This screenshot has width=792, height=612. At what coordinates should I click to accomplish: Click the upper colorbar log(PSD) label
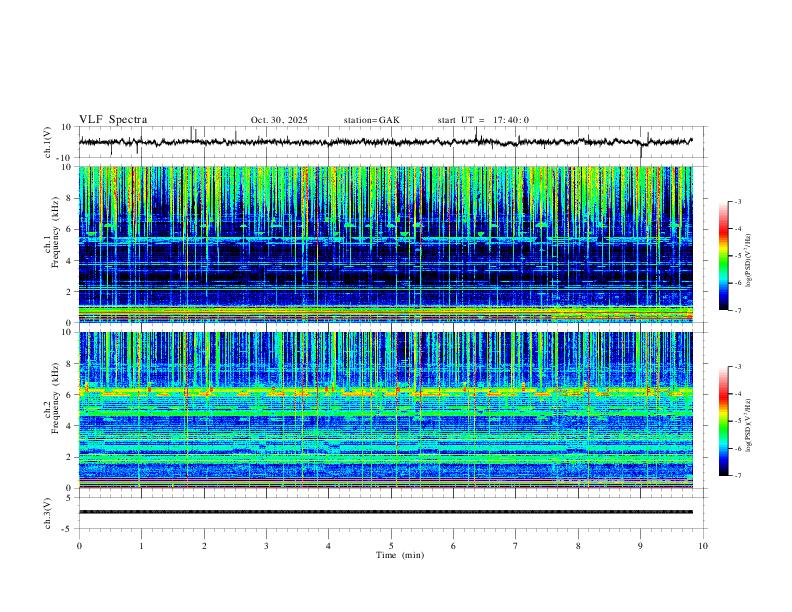coord(749,261)
